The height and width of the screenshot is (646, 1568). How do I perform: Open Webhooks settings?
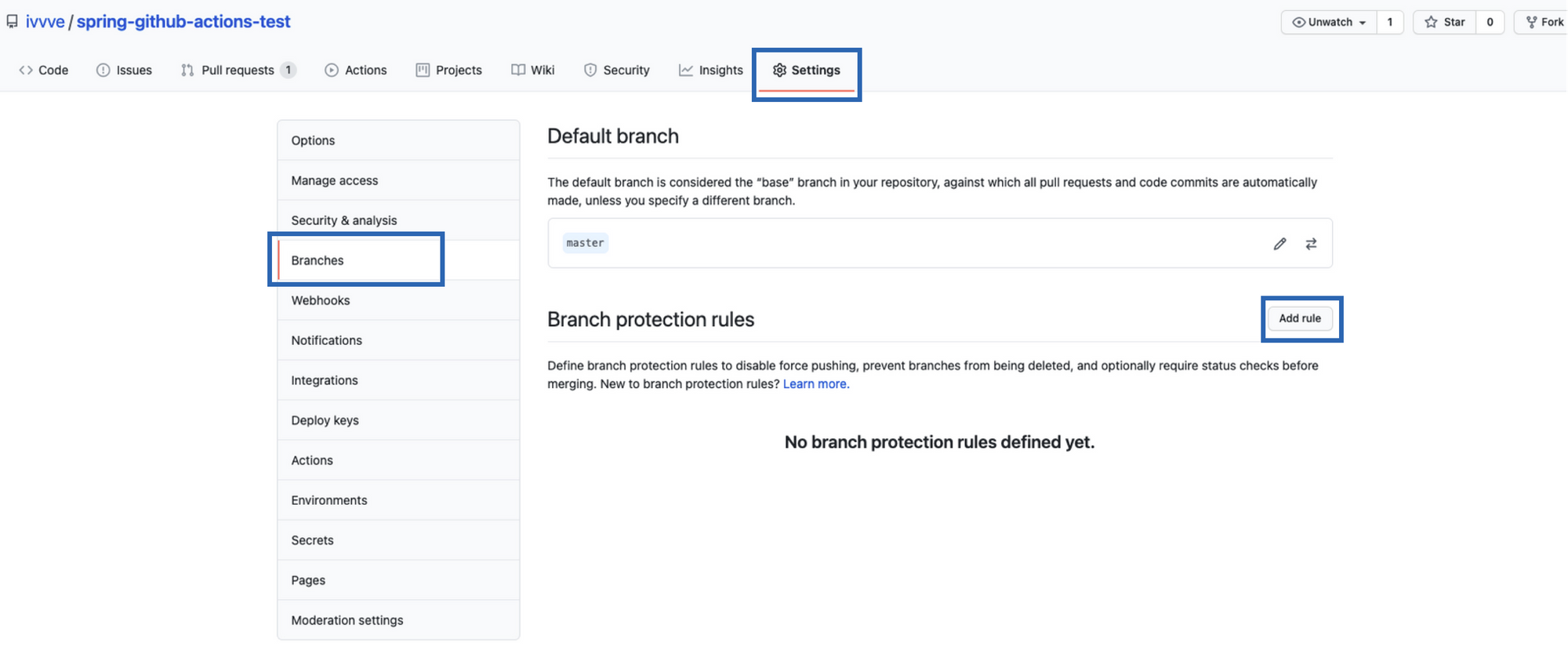click(x=398, y=300)
